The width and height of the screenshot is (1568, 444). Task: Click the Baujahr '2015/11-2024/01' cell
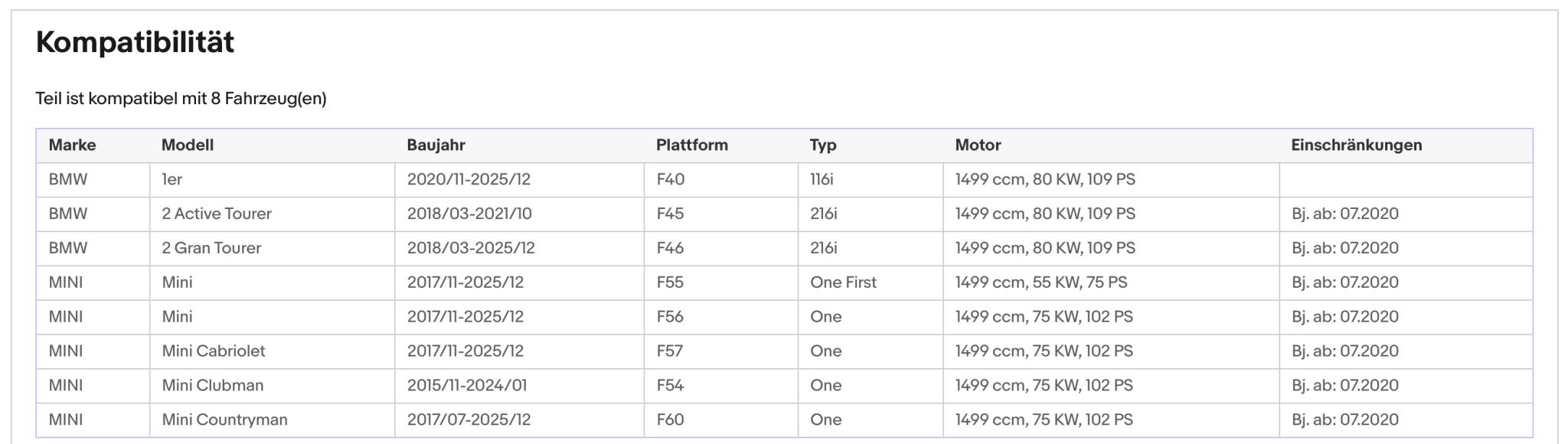tap(519, 386)
